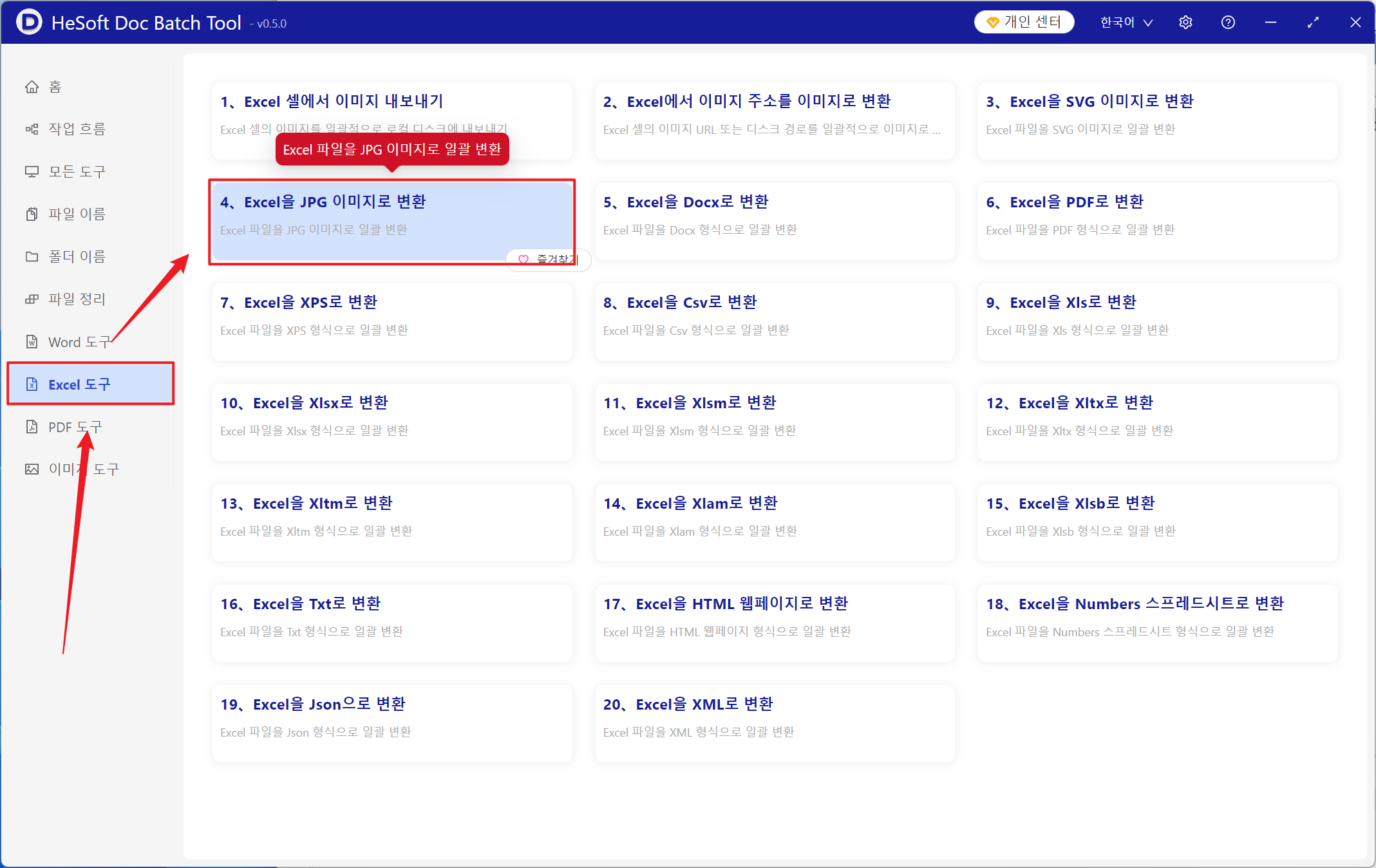Click the heart favorite icon on card 4
The width and height of the screenshot is (1376, 868).
(523, 259)
